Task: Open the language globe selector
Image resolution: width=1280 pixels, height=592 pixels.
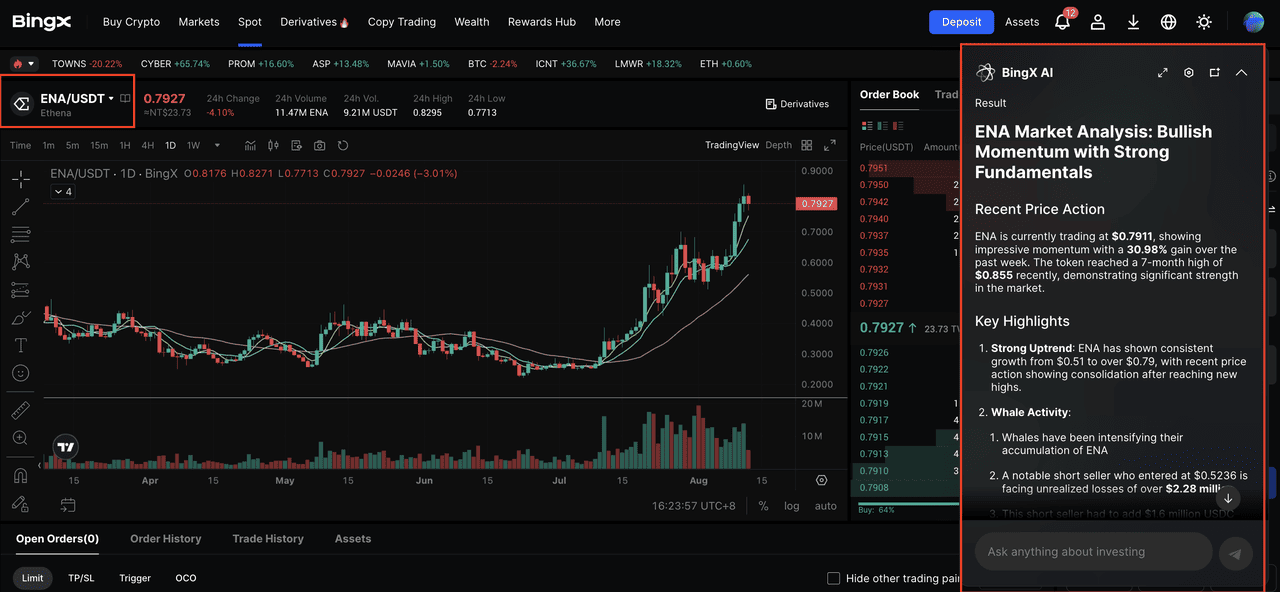Action: point(1168,22)
